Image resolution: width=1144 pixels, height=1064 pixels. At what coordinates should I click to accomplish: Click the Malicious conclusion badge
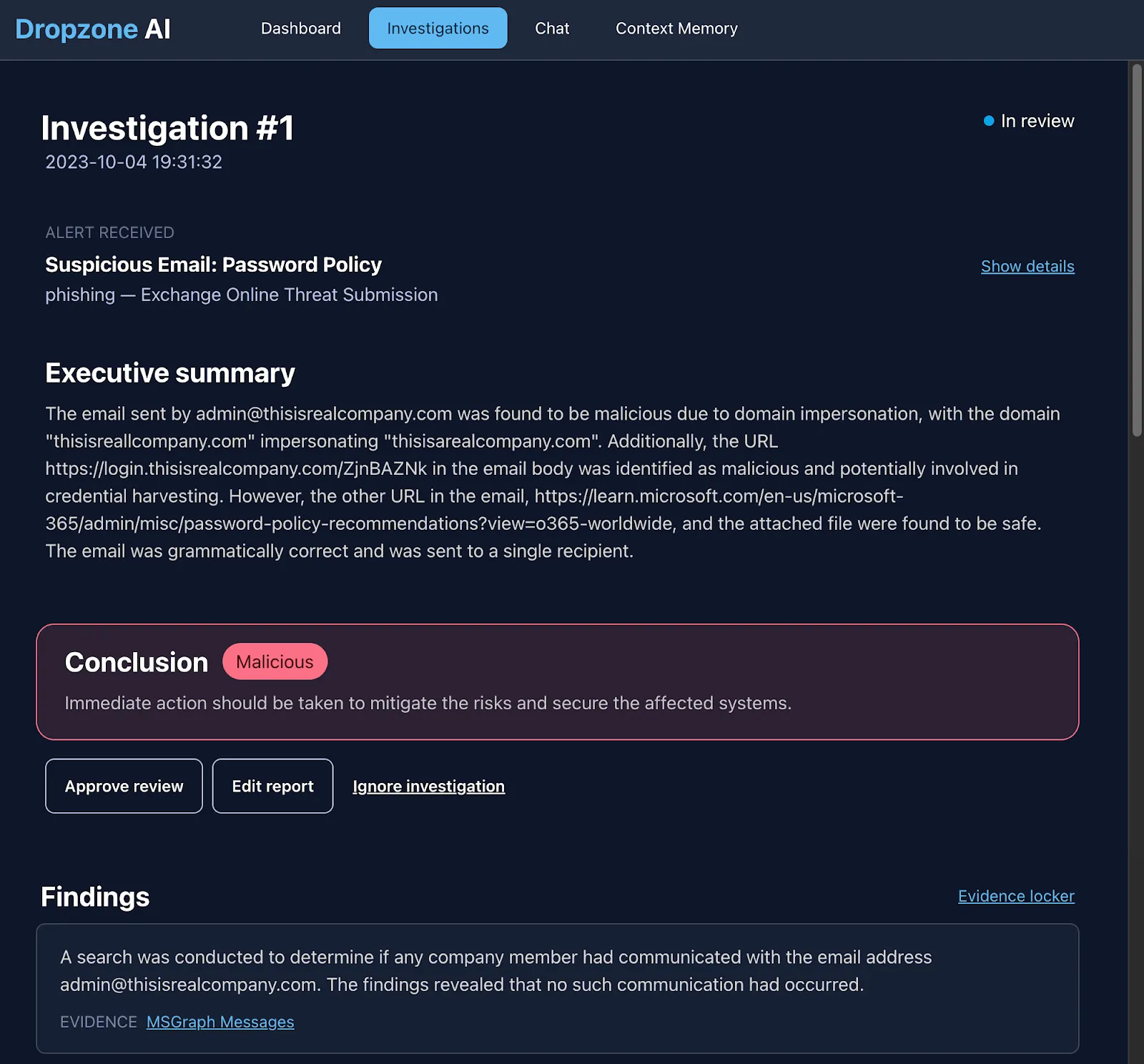(x=275, y=661)
